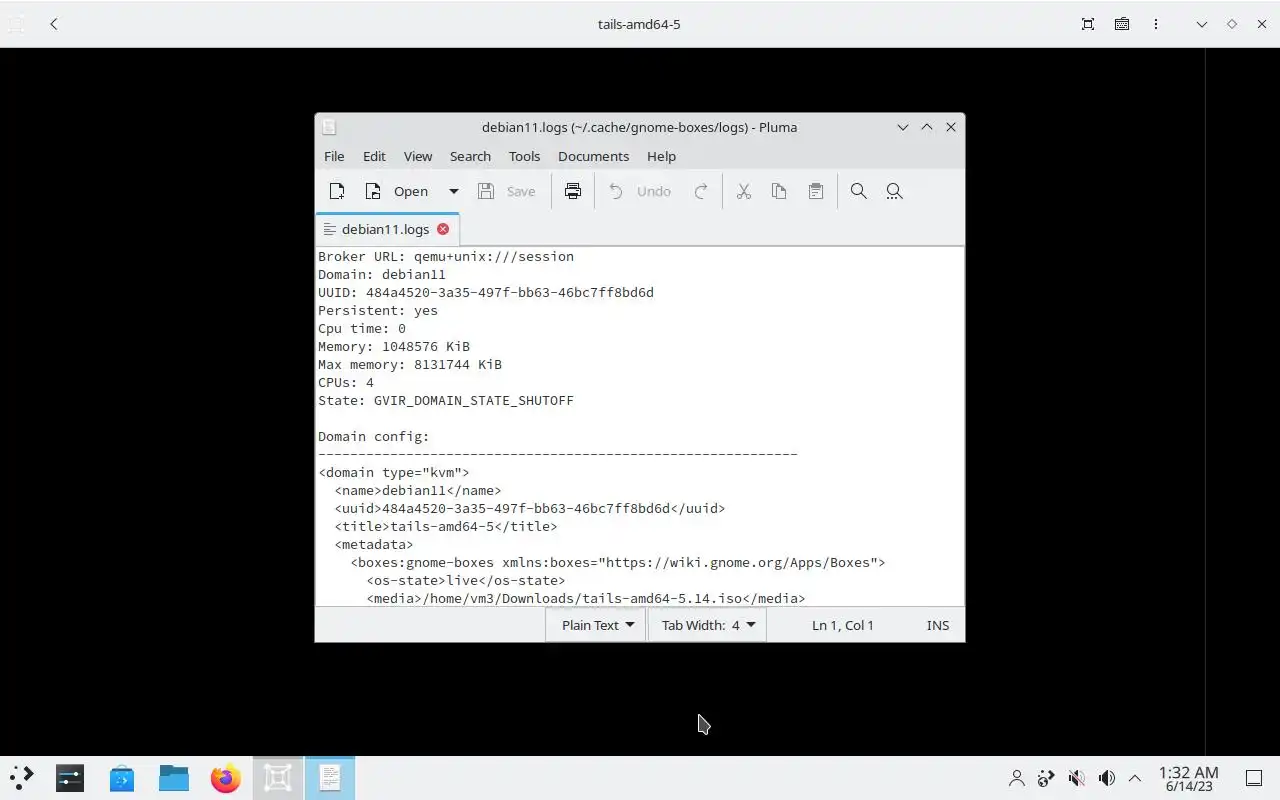The height and width of the screenshot is (800, 1280).
Task: Click the "CPUs: 4" line
Action: pos(346,382)
